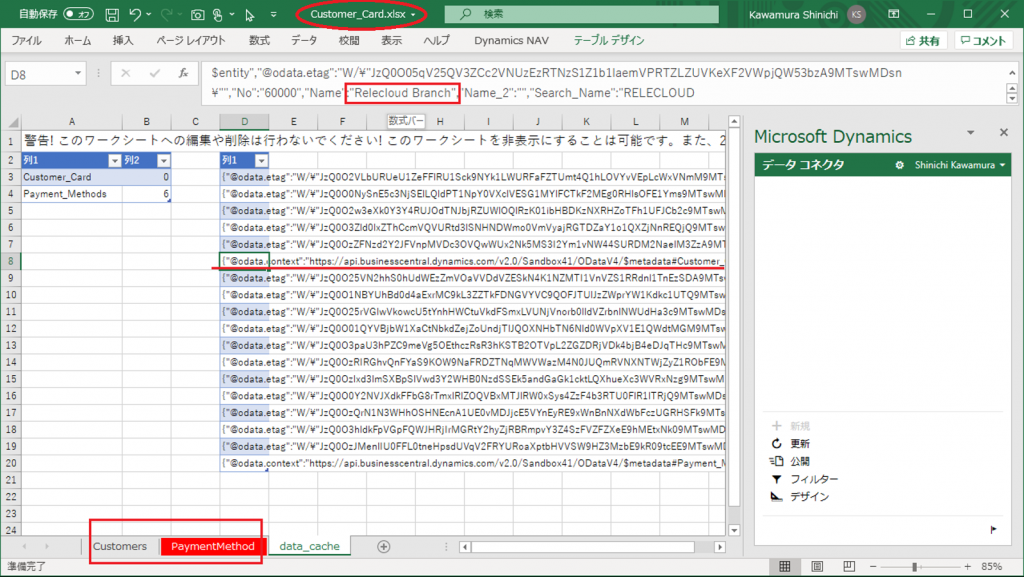Click the Select All corner triangle

click(x=13, y=122)
